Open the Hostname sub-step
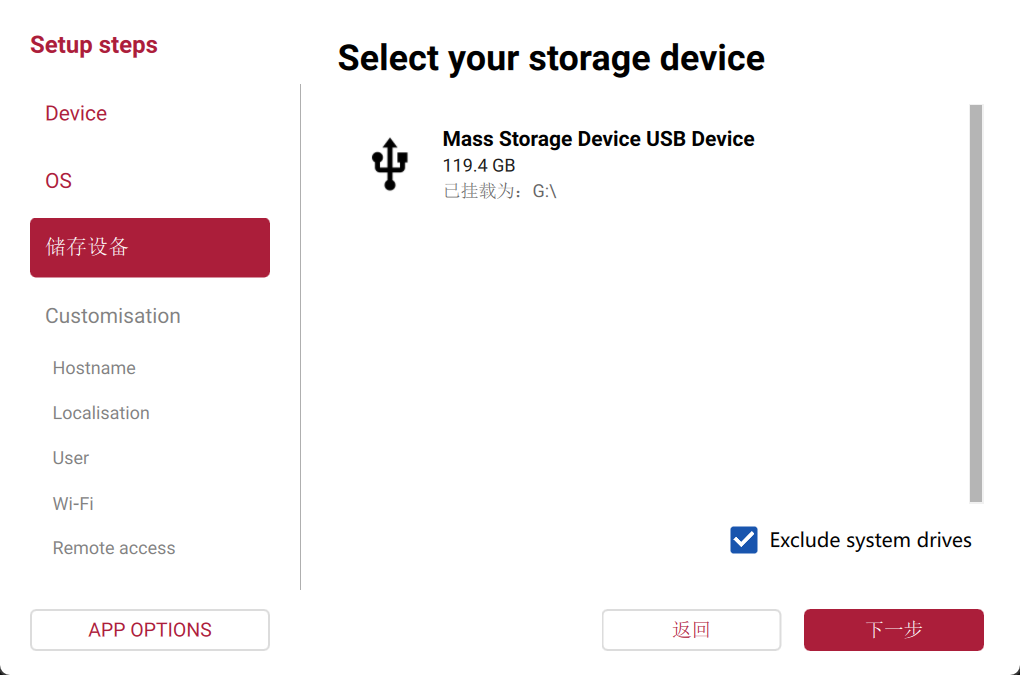Viewport: 1020px width, 675px height. tap(94, 368)
